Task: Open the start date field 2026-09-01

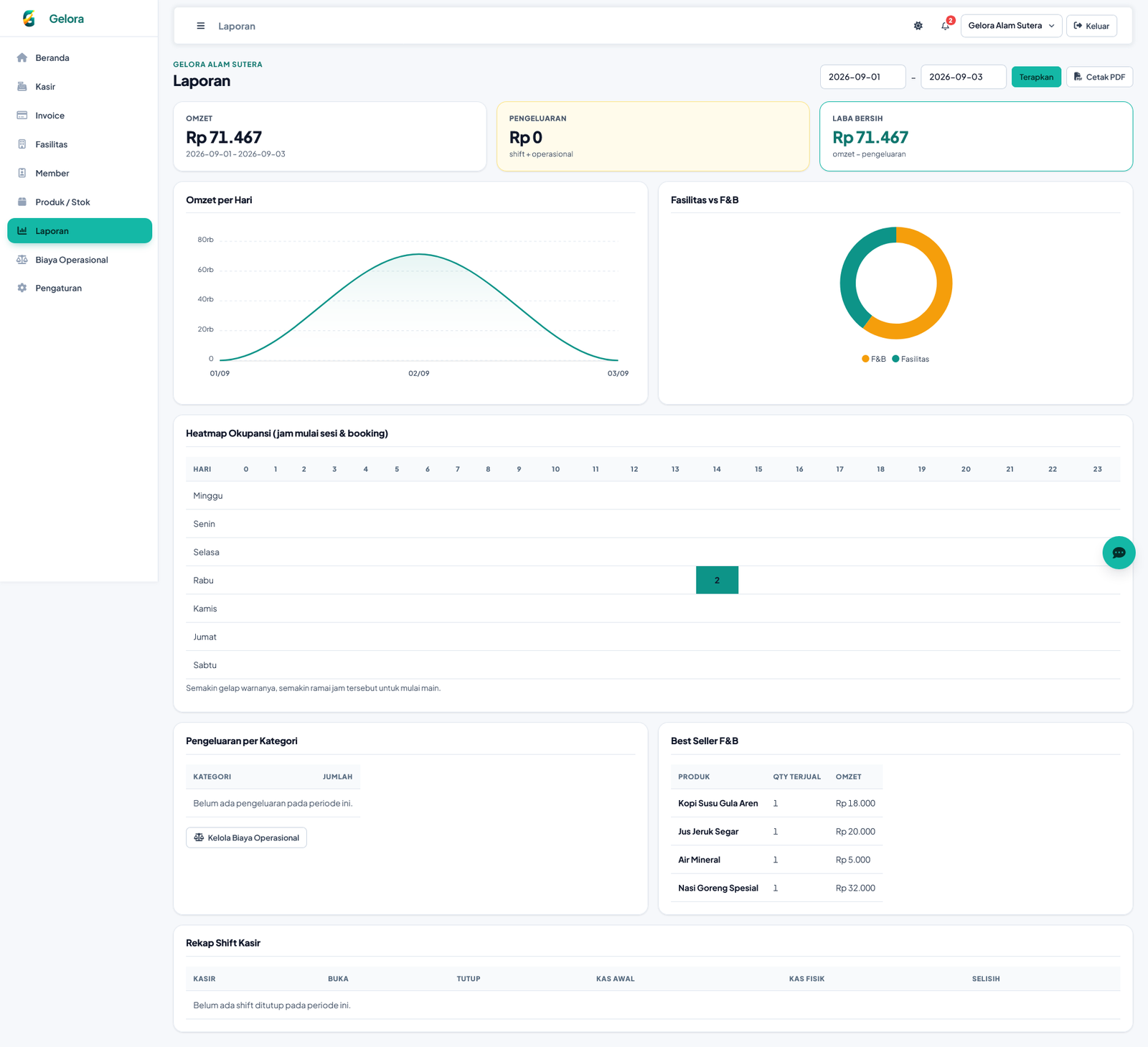Action: 862,77
